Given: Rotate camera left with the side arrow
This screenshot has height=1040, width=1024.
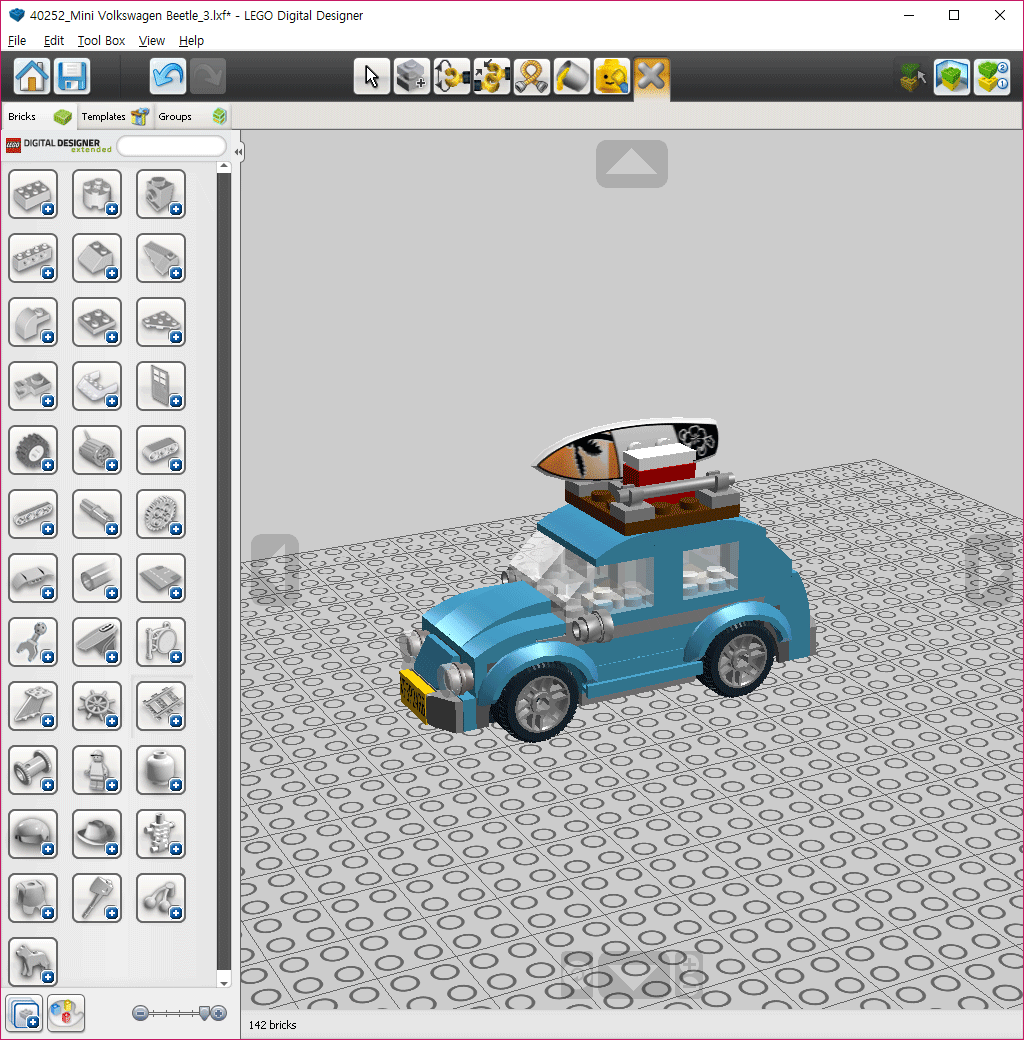Looking at the screenshot, I should [x=275, y=568].
